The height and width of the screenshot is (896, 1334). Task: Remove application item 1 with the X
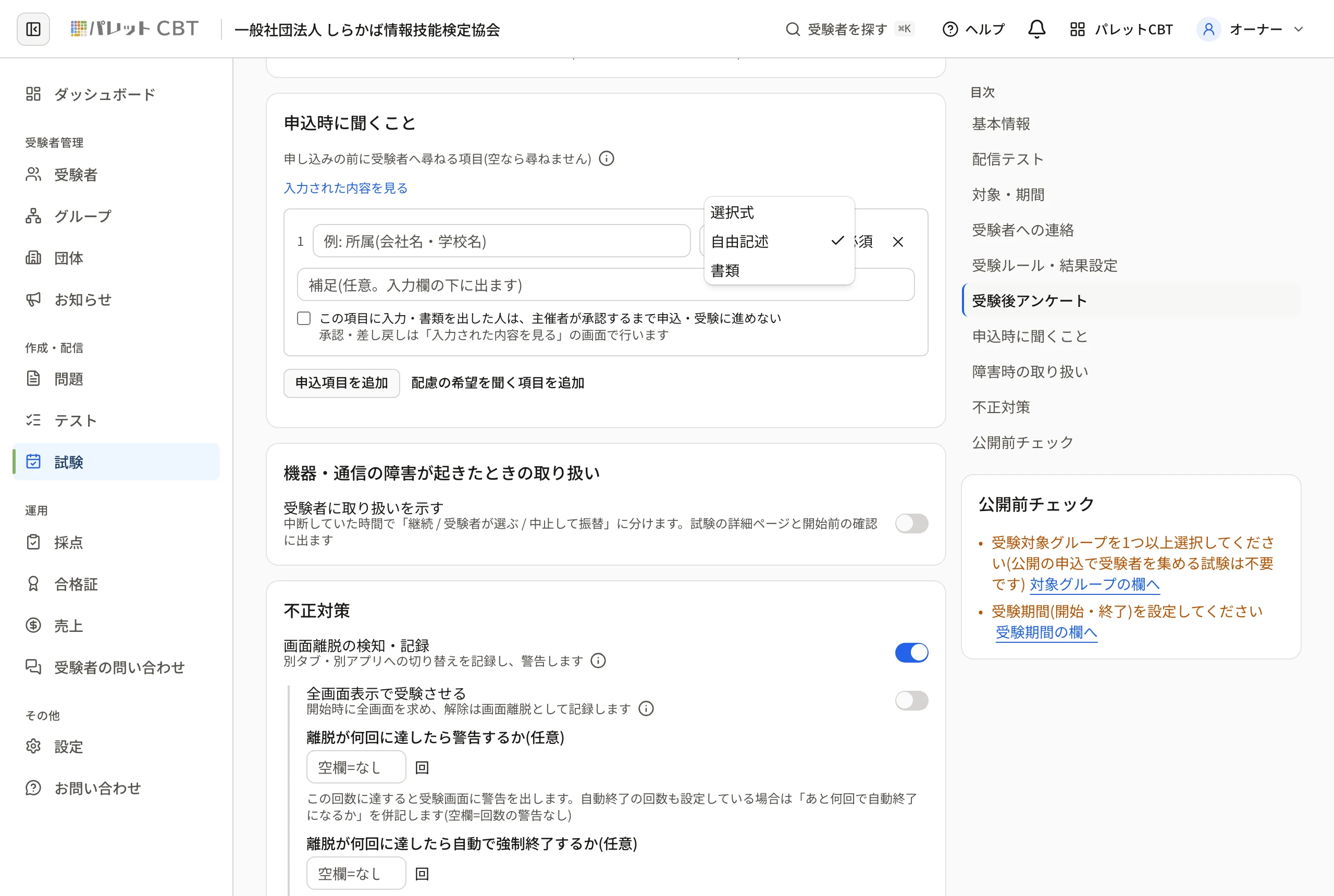click(898, 242)
